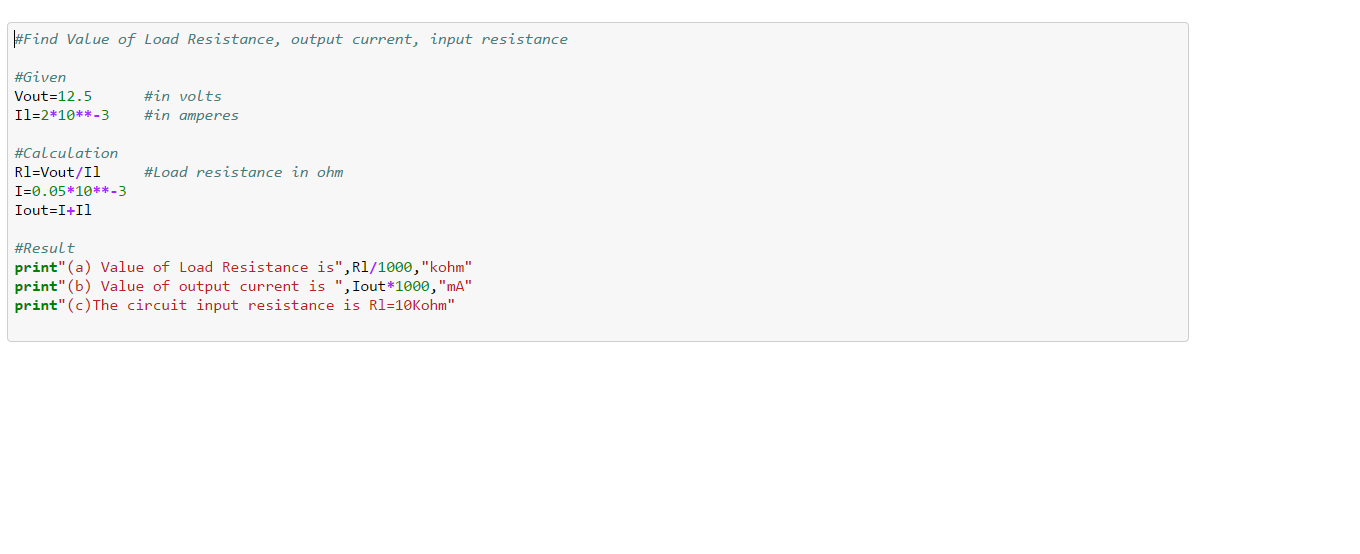Click the "kohm" string literal

446,268
